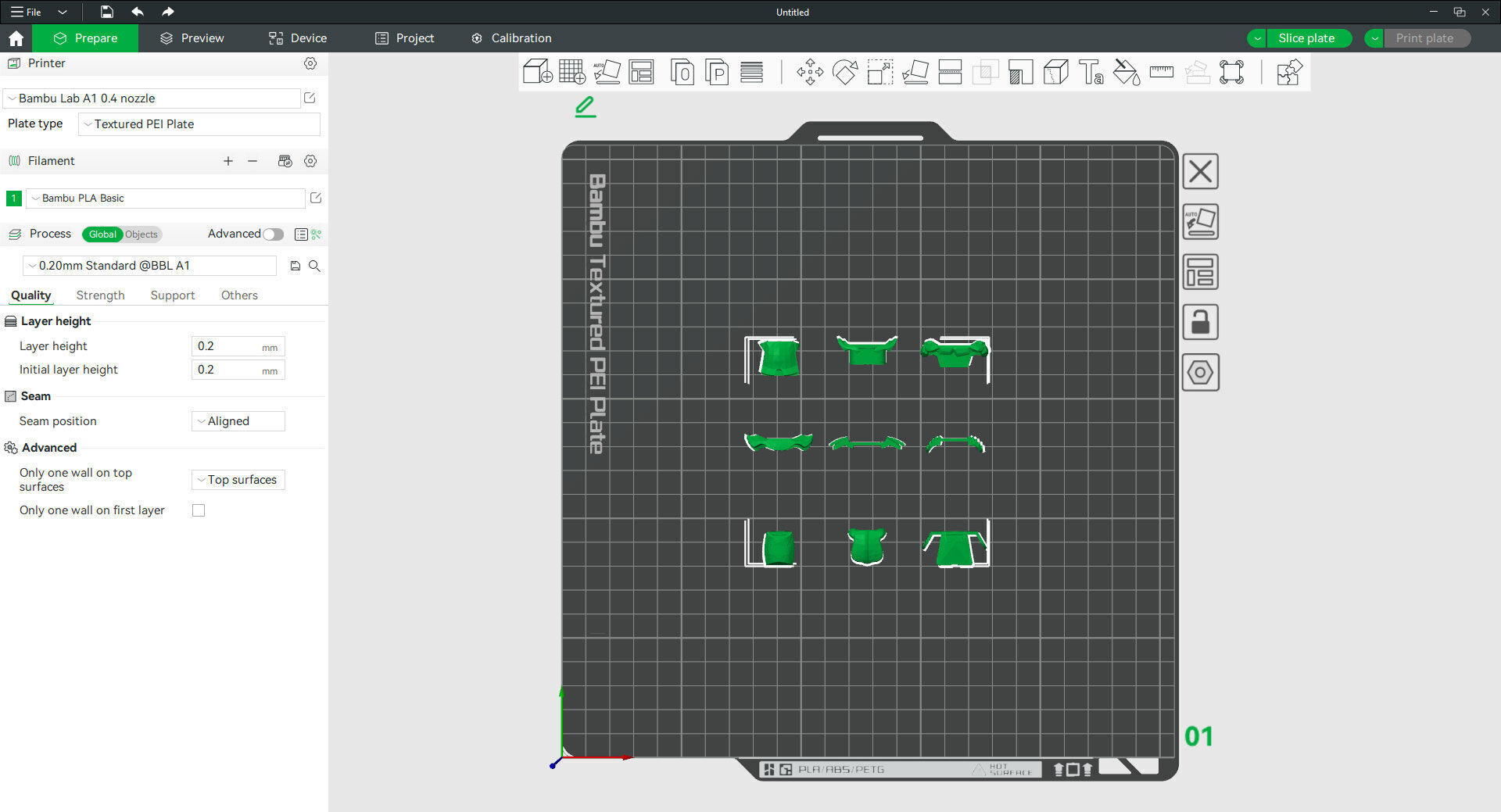This screenshot has width=1501, height=812.
Task: Auto orient objects on this plate
Action: 1200,221
